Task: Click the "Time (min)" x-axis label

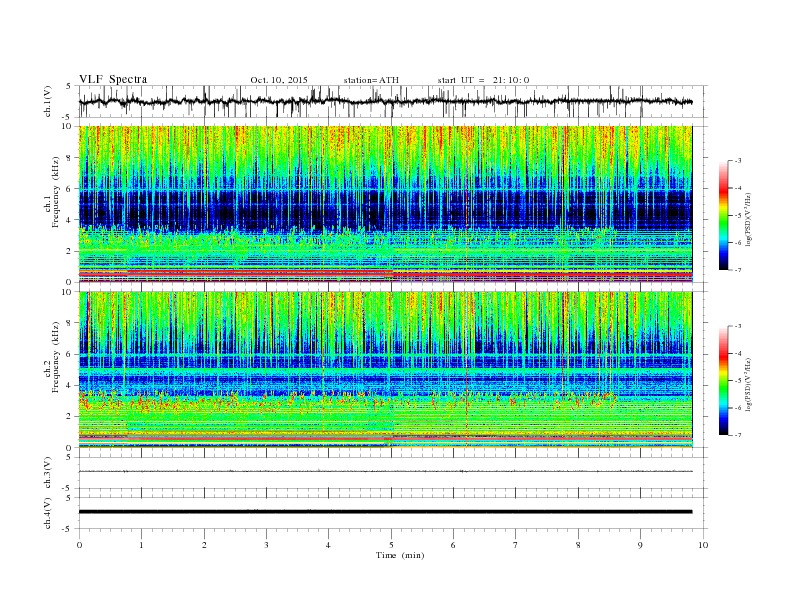Action: (400, 555)
